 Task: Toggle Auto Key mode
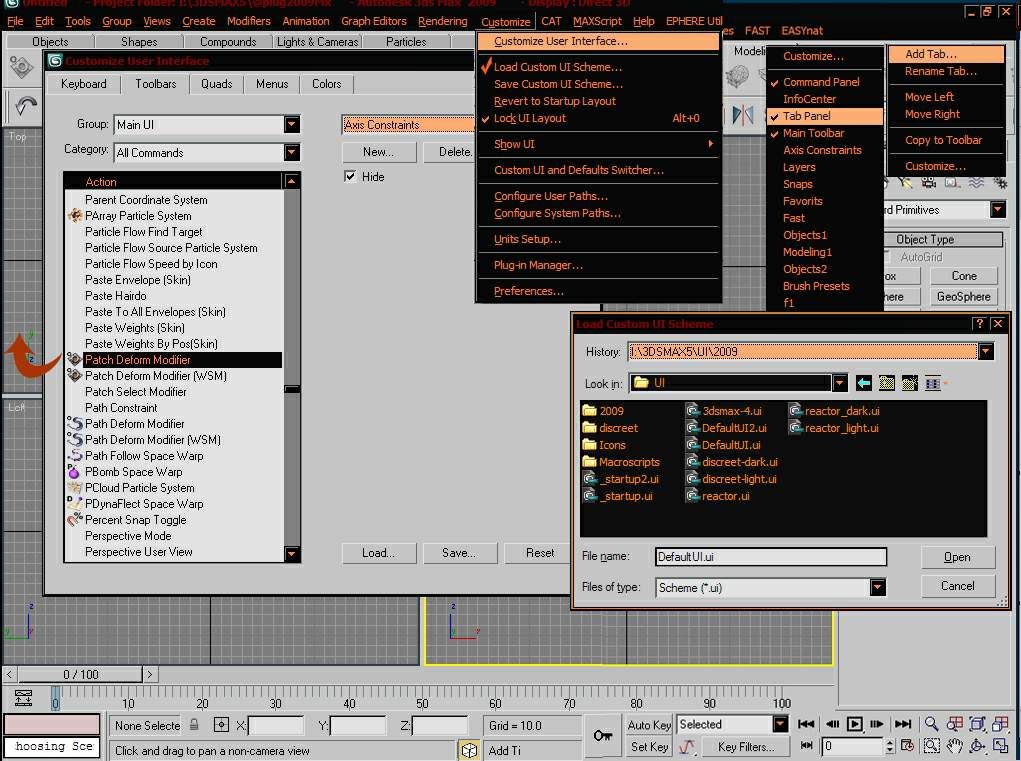(649, 725)
